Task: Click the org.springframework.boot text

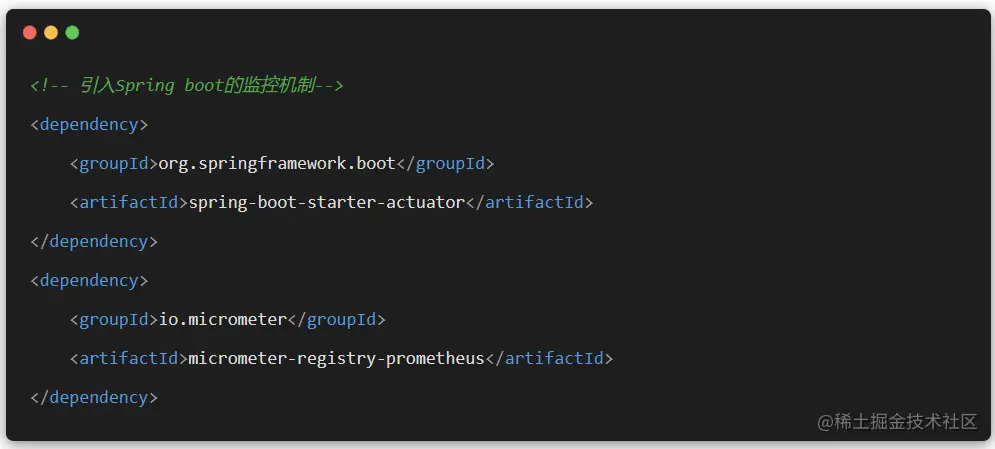Action: 277,164
